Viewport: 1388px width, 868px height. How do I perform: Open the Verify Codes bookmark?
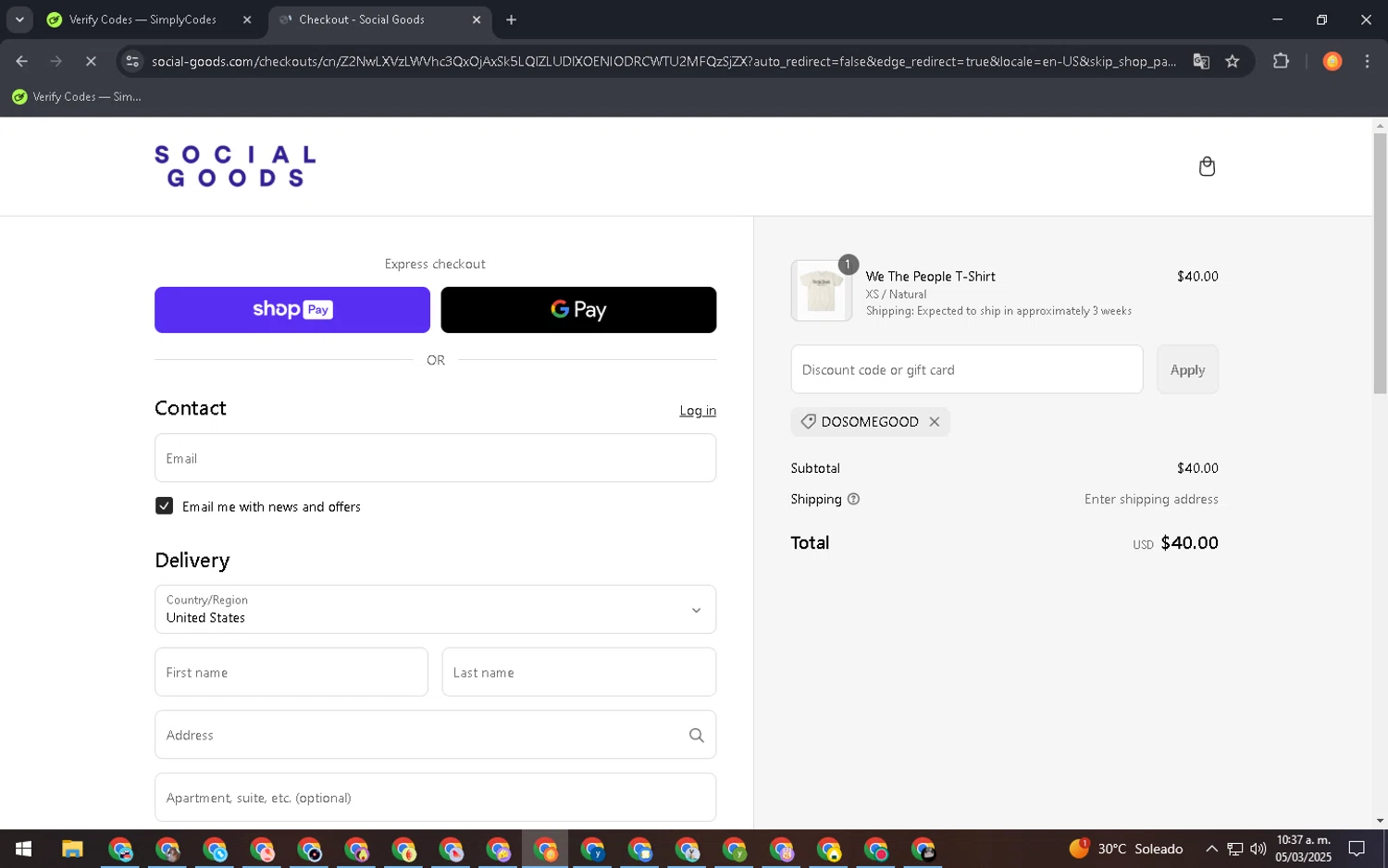tap(77, 96)
